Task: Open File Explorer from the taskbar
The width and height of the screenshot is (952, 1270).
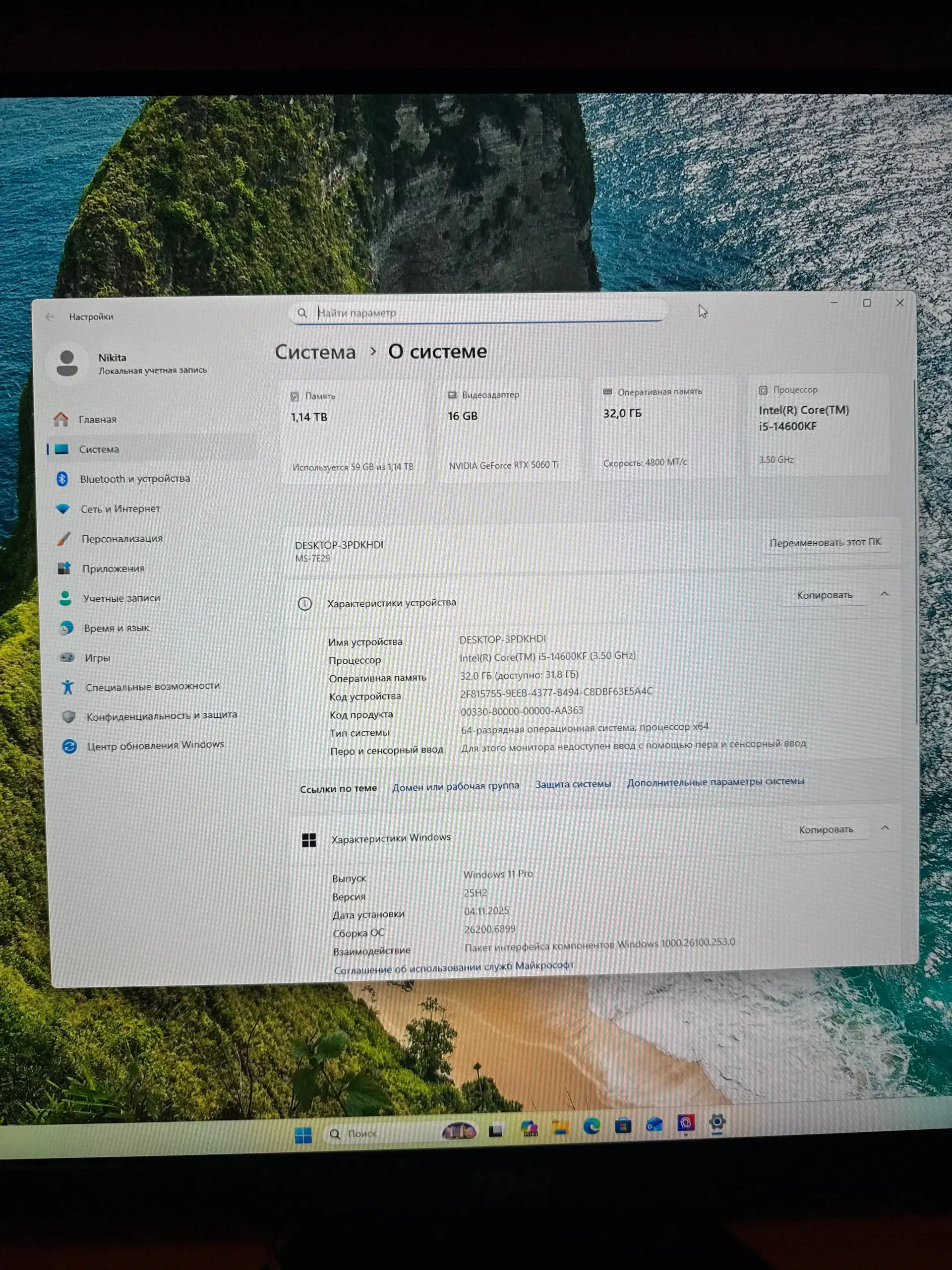Action: pos(561,1128)
